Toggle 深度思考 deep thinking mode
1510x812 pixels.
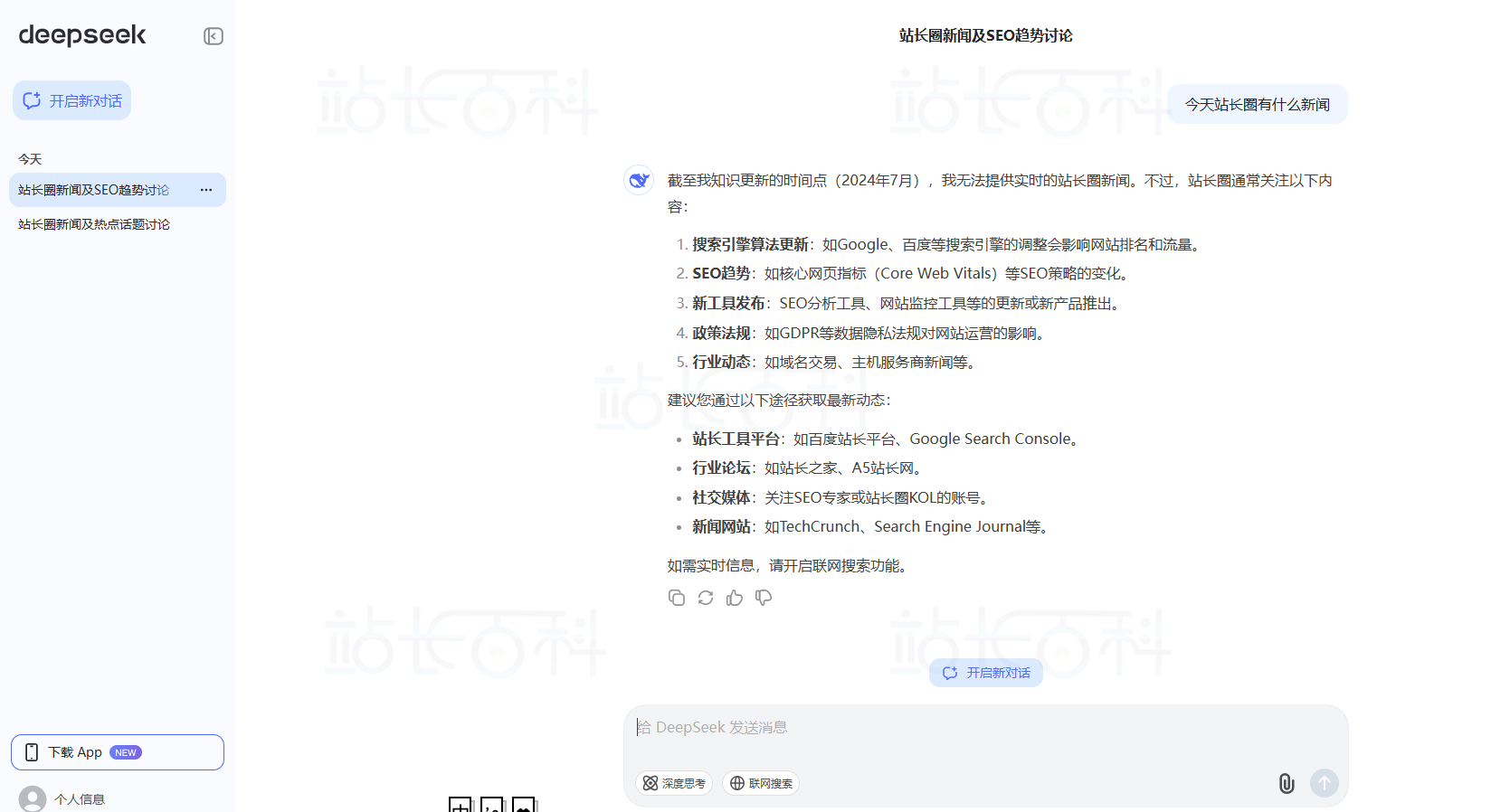674,783
